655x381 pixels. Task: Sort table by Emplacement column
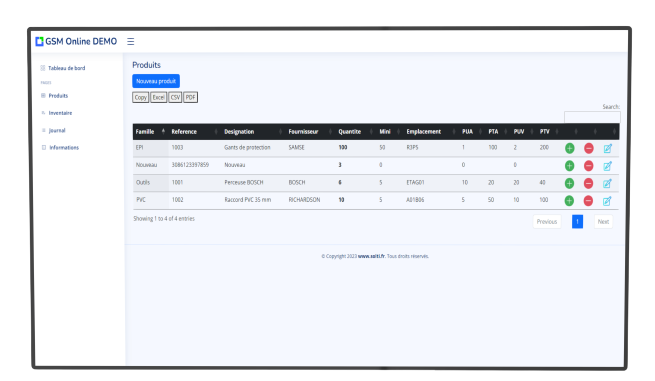click(x=431, y=132)
